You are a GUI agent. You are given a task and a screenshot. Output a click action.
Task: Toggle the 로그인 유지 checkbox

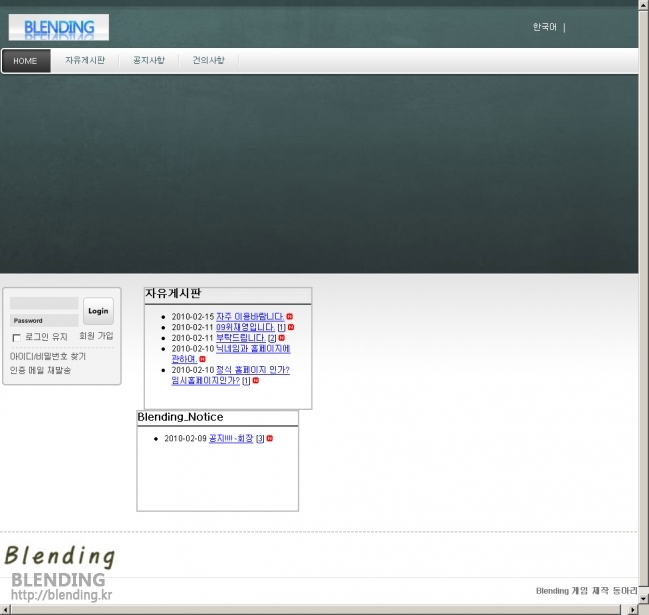(17, 338)
